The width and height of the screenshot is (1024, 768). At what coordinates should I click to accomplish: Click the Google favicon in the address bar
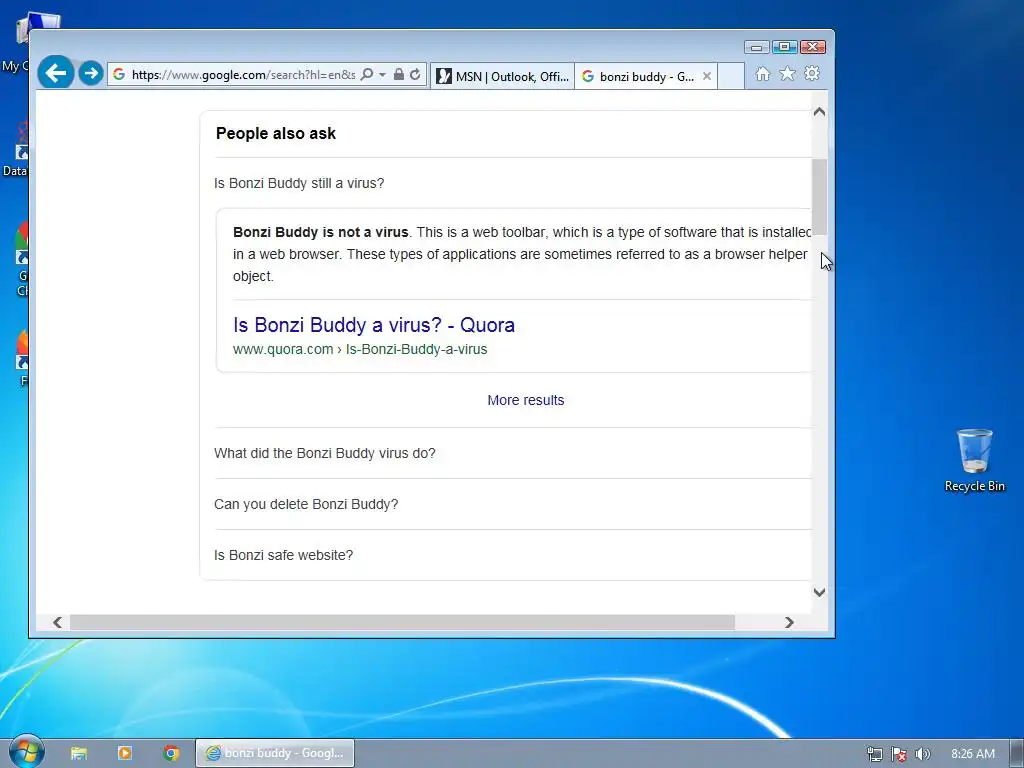click(x=119, y=74)
